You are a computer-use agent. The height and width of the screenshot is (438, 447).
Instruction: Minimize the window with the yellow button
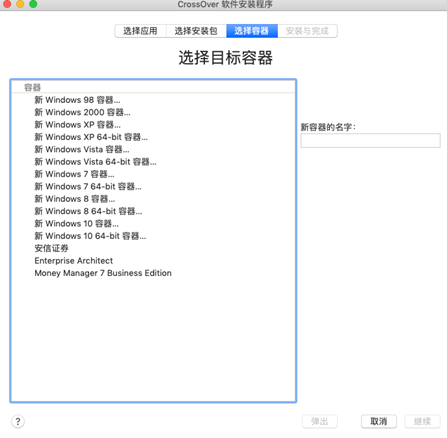(x=20, y=4)
